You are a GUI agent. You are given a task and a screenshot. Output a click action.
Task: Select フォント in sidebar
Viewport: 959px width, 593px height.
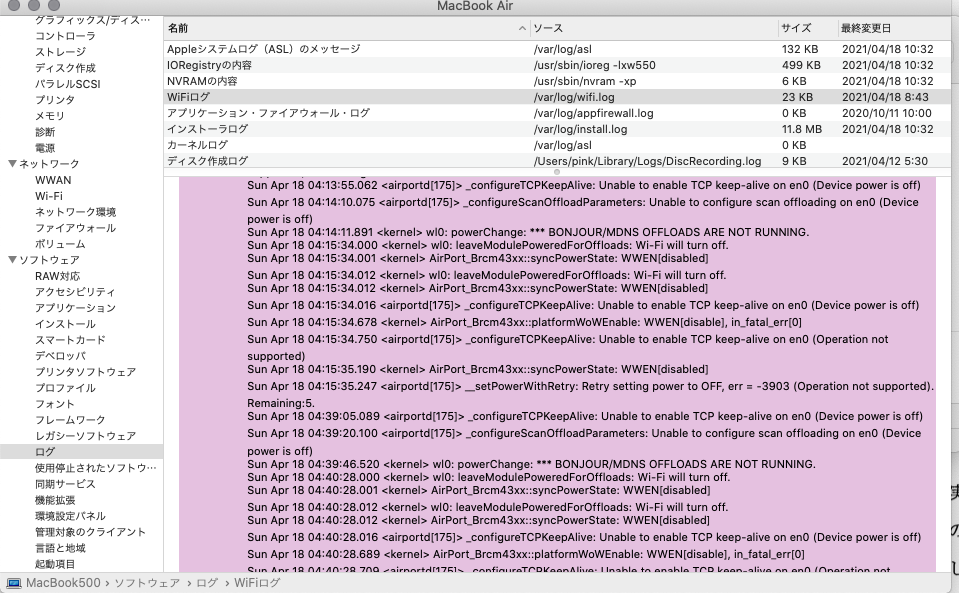point(55,403)
